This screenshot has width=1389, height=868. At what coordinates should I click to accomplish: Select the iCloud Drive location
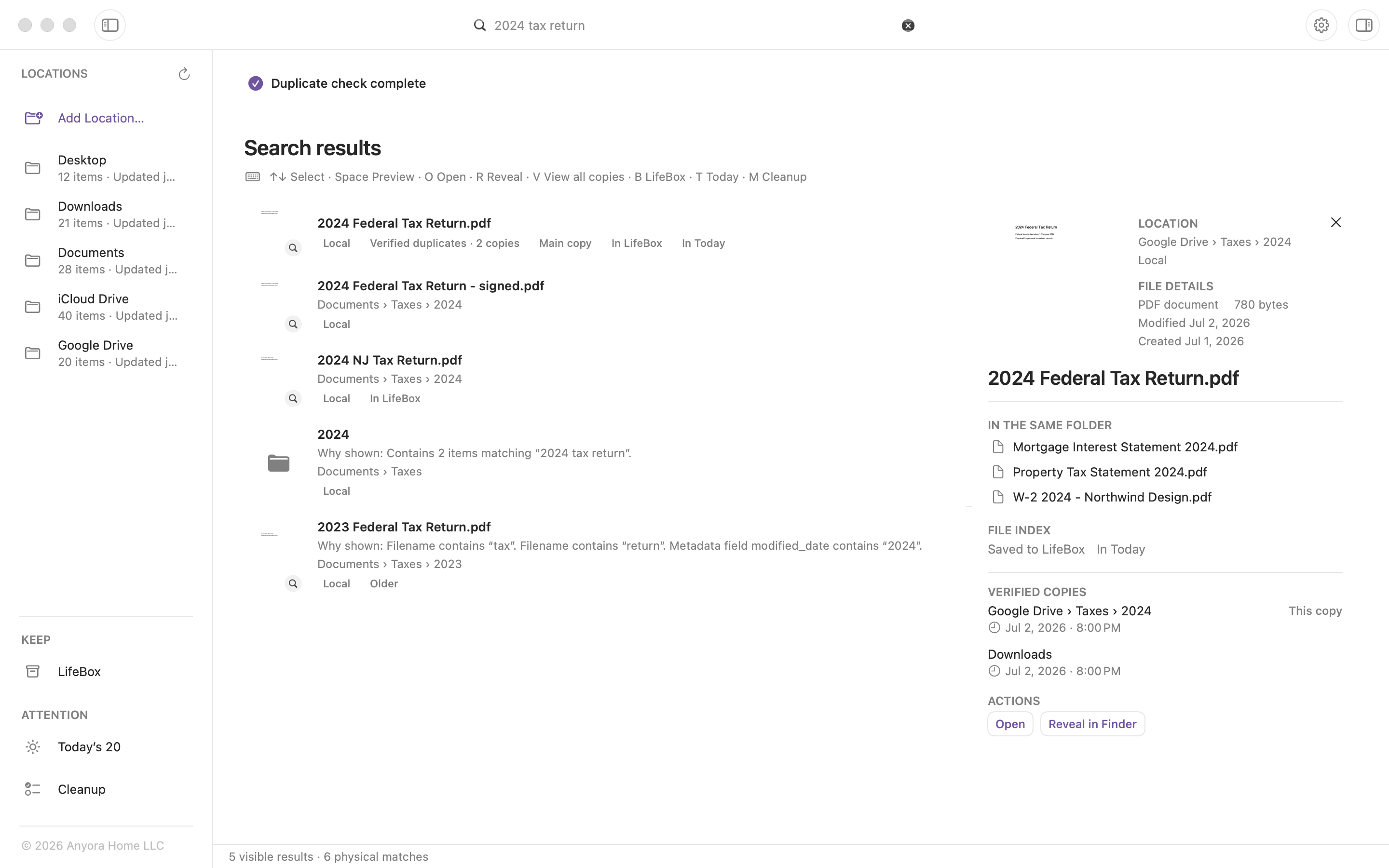[106, 307]
